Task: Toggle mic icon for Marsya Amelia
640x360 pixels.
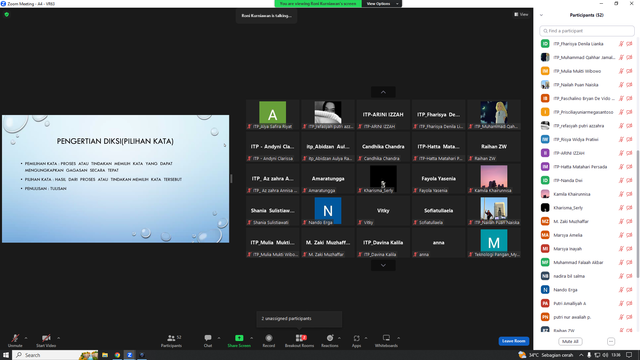Action: click(x=621, y=235)
